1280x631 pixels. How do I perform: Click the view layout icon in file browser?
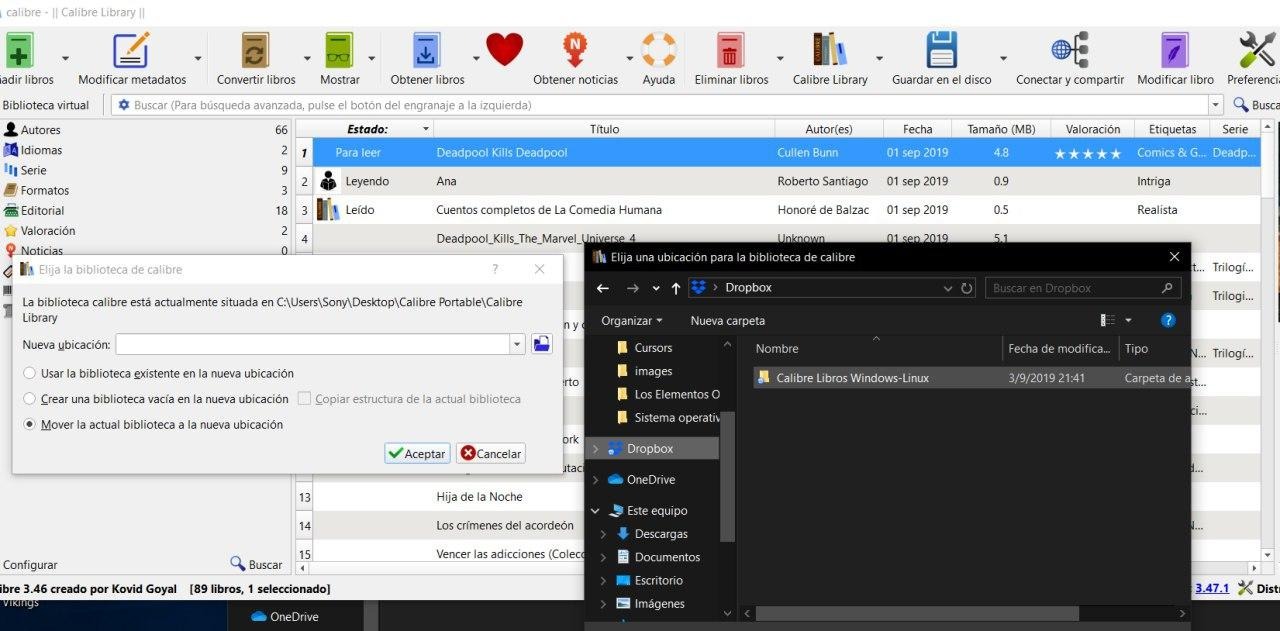click(1108, 320)
